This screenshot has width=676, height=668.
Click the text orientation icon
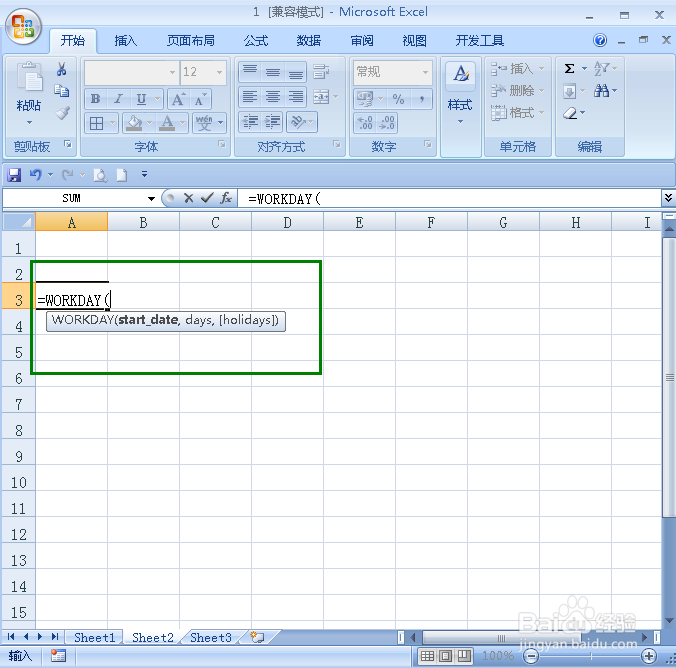click(x=298, y=122)
